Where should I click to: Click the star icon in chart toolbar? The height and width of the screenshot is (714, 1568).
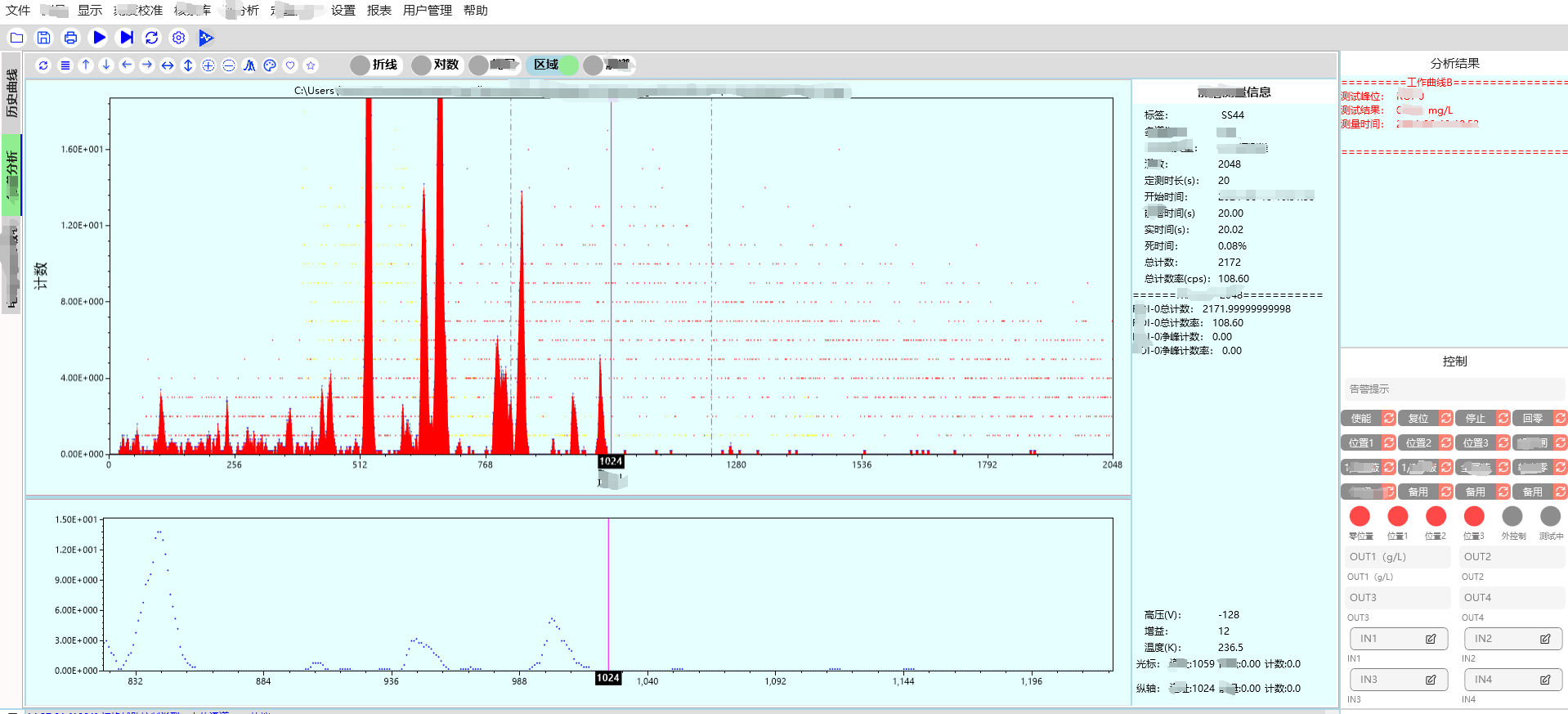coord(311,65)
